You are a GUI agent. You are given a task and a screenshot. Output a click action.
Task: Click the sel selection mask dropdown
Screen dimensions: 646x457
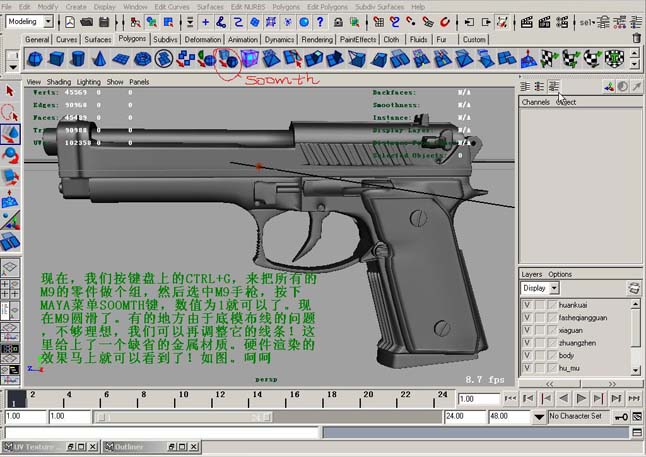pyautogui.click(x=587, y=22)
